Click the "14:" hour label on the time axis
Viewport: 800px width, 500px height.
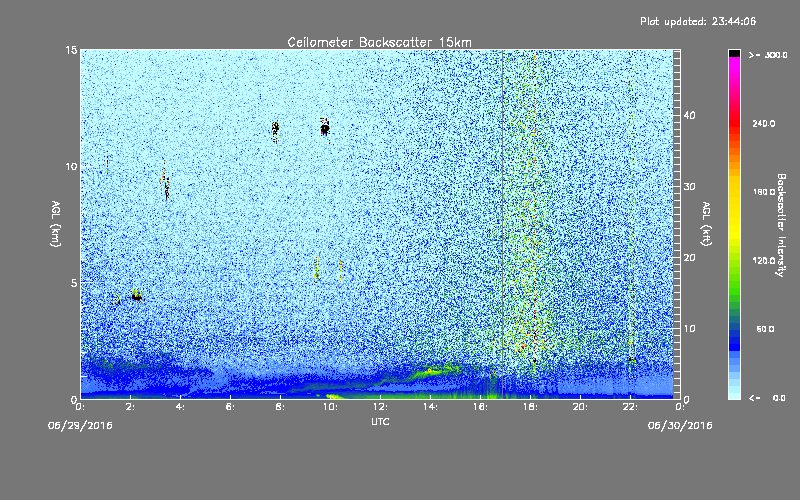click(x=430, y=407)
